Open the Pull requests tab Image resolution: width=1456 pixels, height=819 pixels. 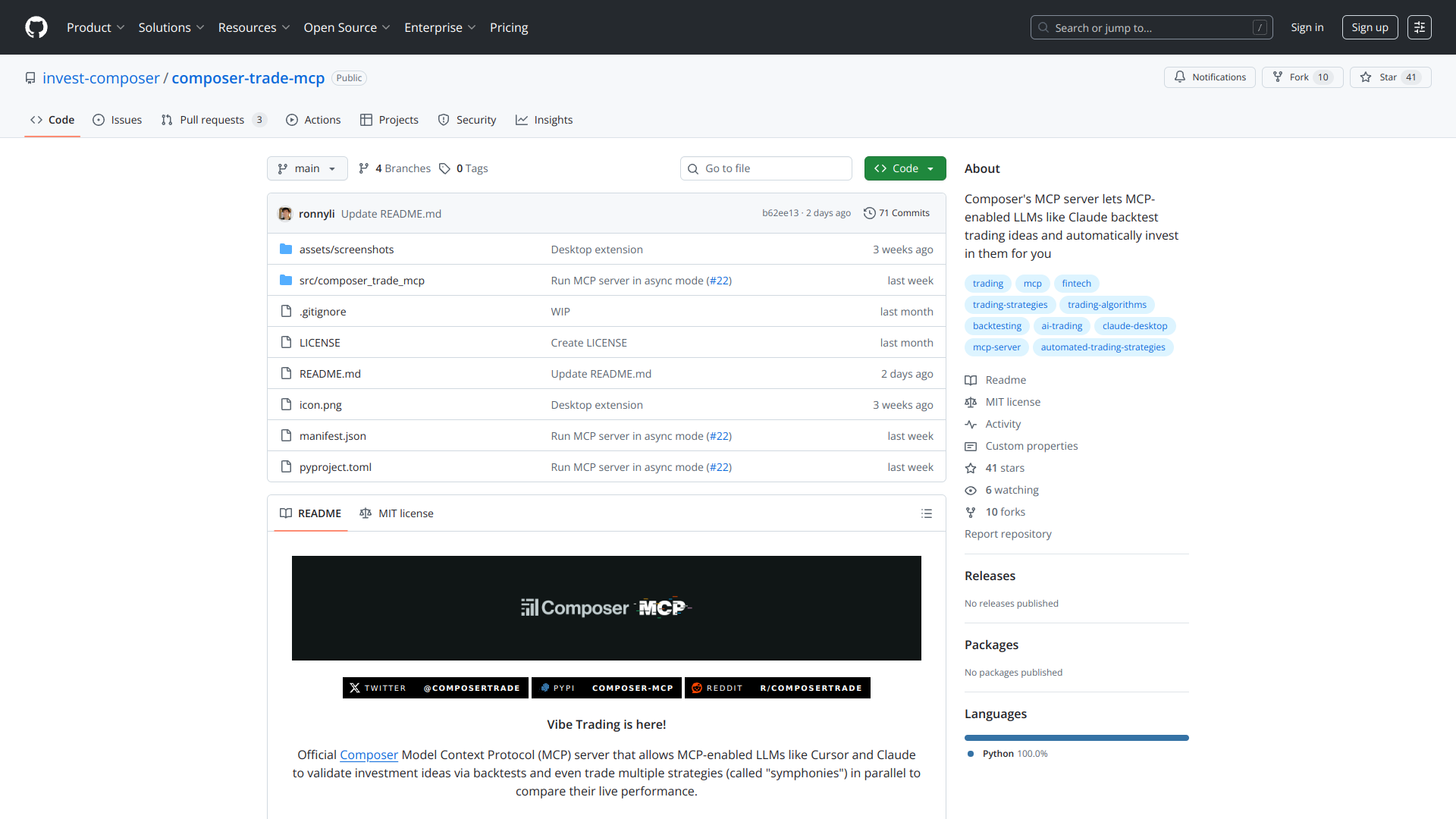point(212,120)
